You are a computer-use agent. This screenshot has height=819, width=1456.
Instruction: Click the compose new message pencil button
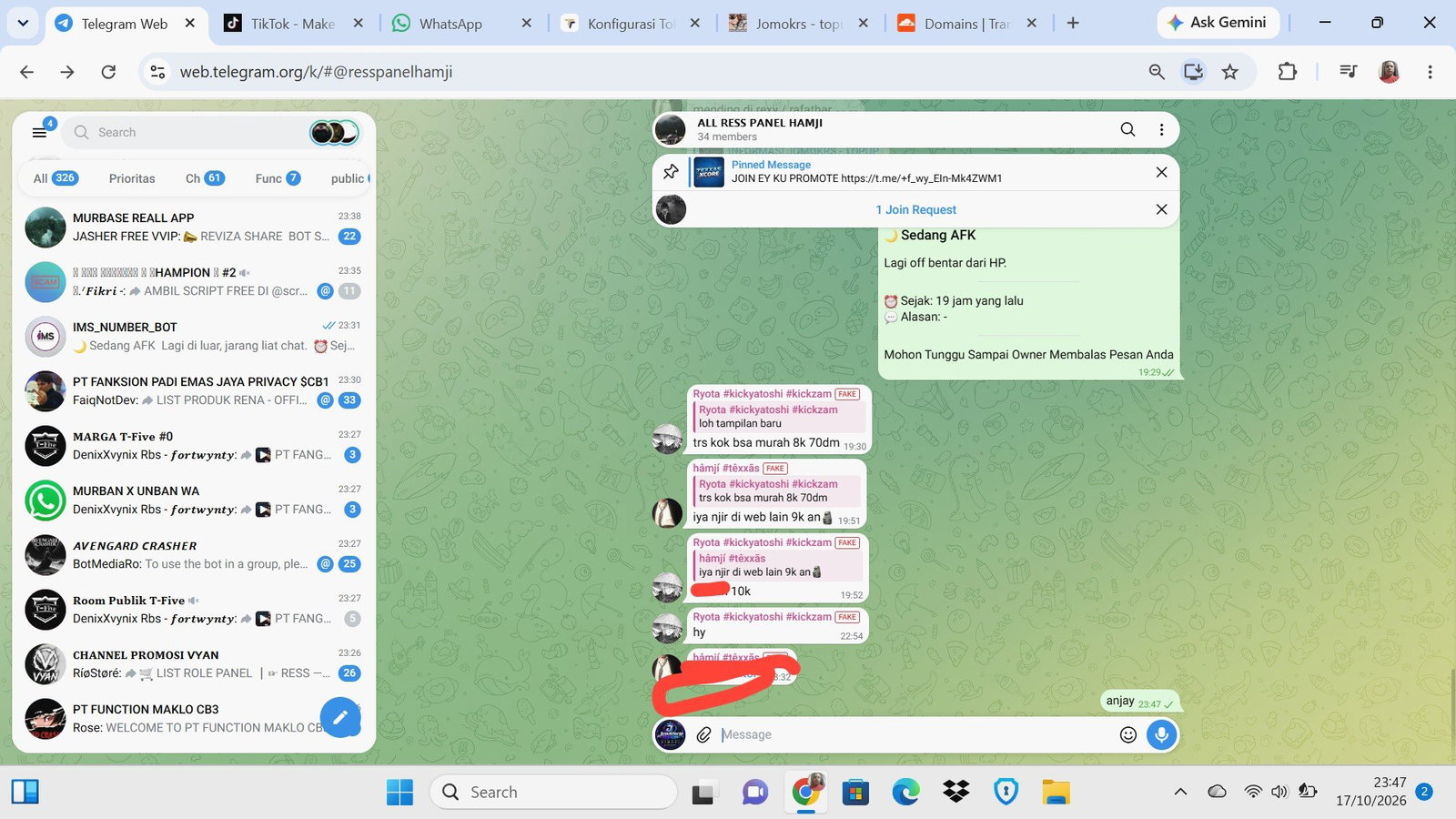point(340,717)
